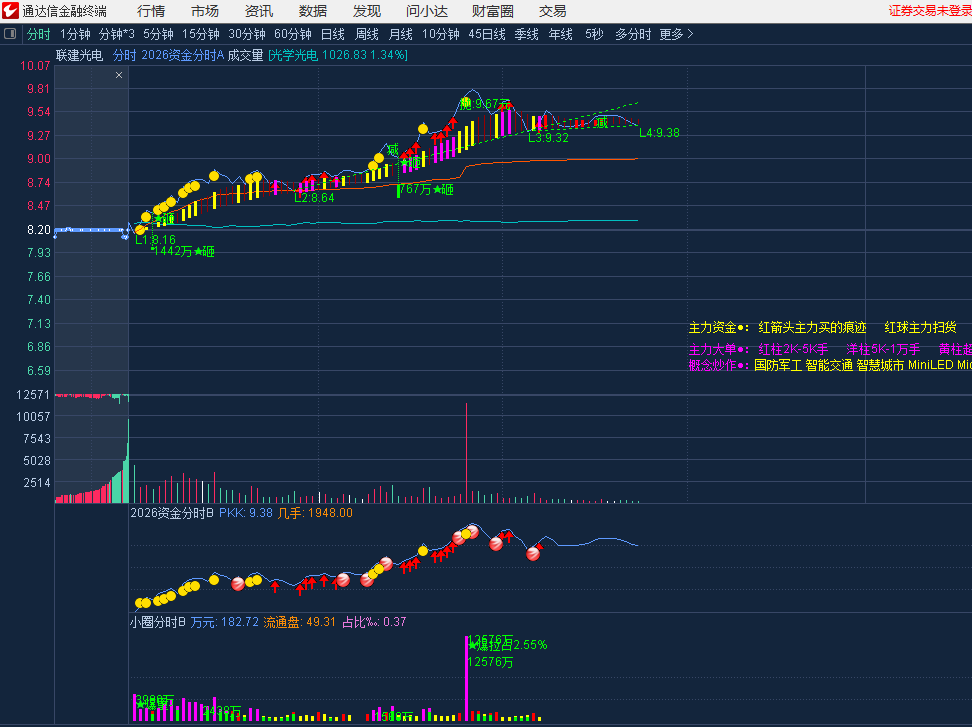The height and width of the screenshot is (727, 972).
Task: Open the 问小达 assistant menu
Action: pyautogui.click(x=427, y=11)
